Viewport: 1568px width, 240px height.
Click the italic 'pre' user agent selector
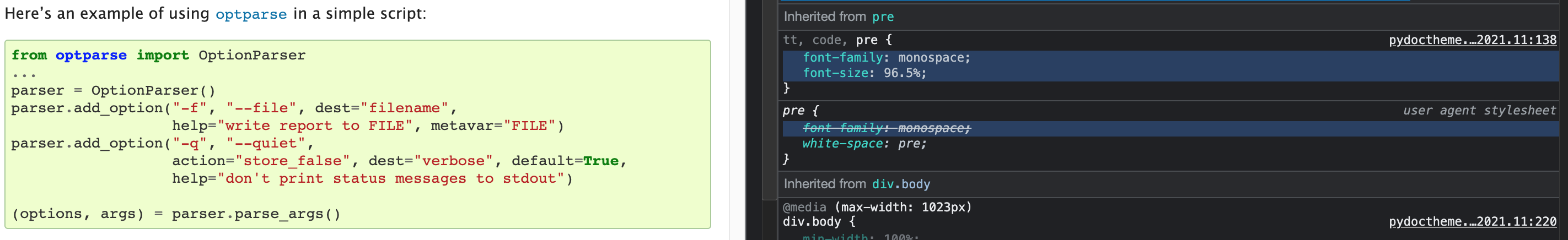point(793,111)
